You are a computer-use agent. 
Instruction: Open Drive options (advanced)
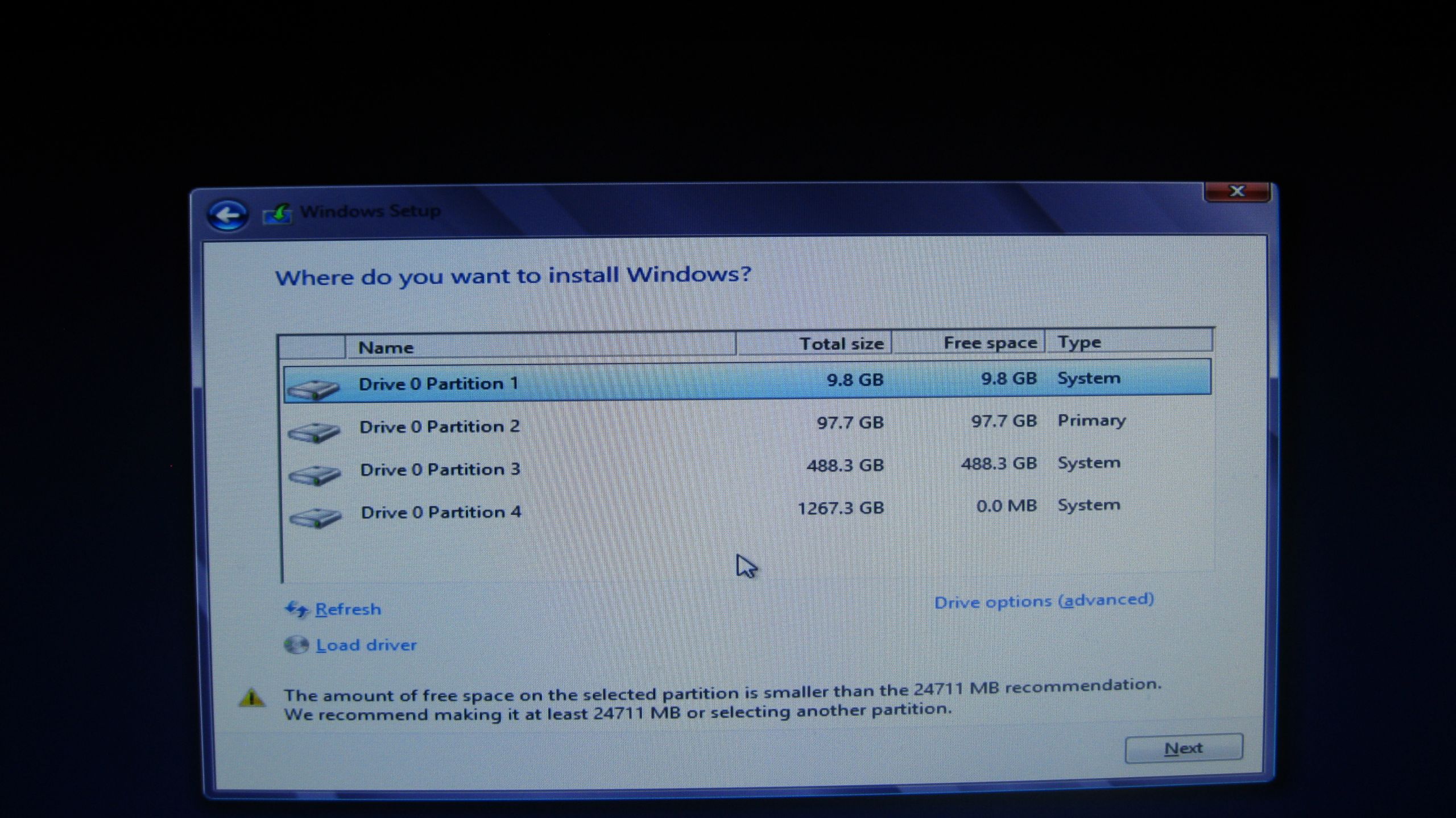[1044, 601]
